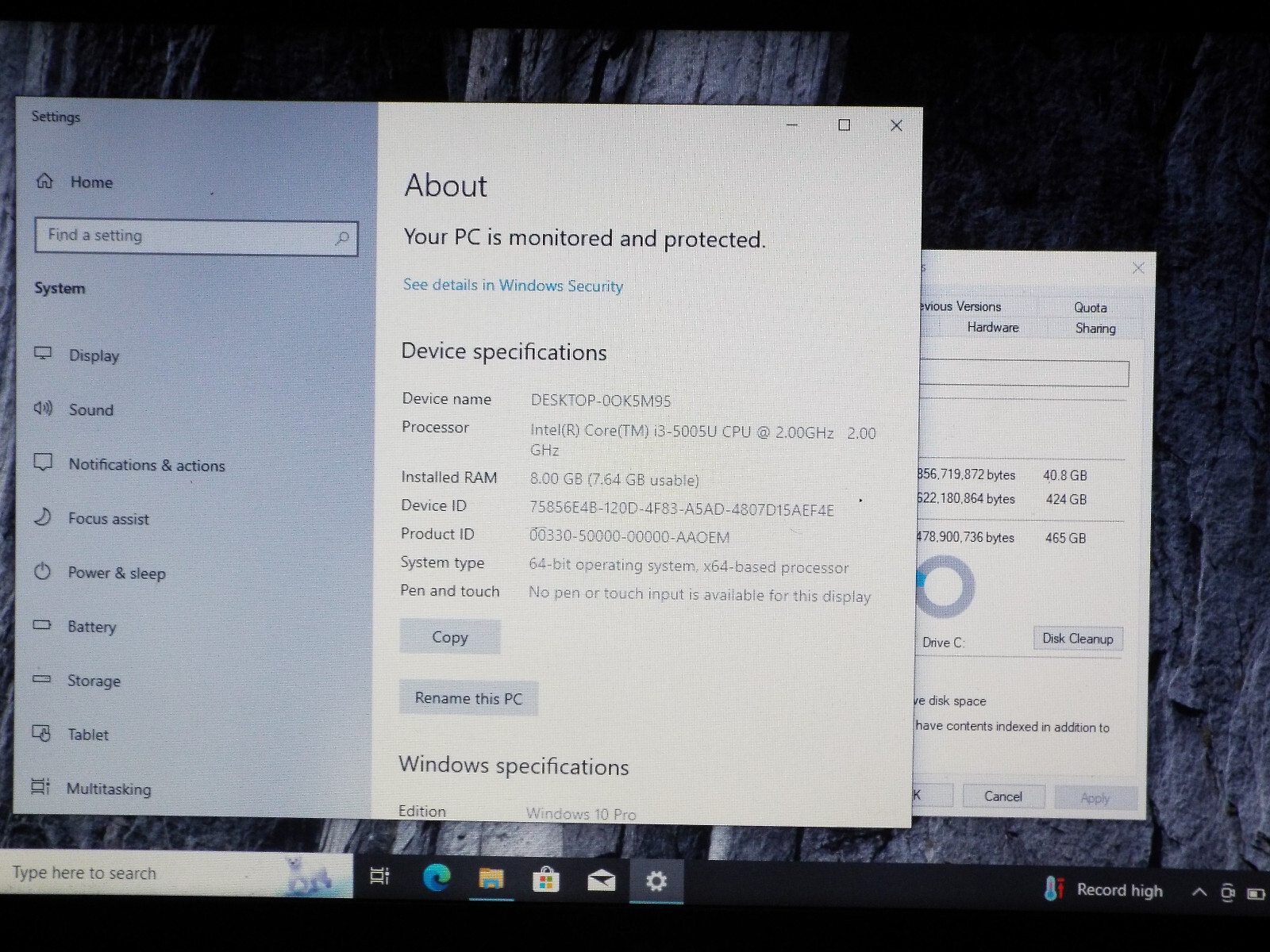1270x952 pixels.
Task: Open File Explorer from taskbar
Action: click(491, 878)
